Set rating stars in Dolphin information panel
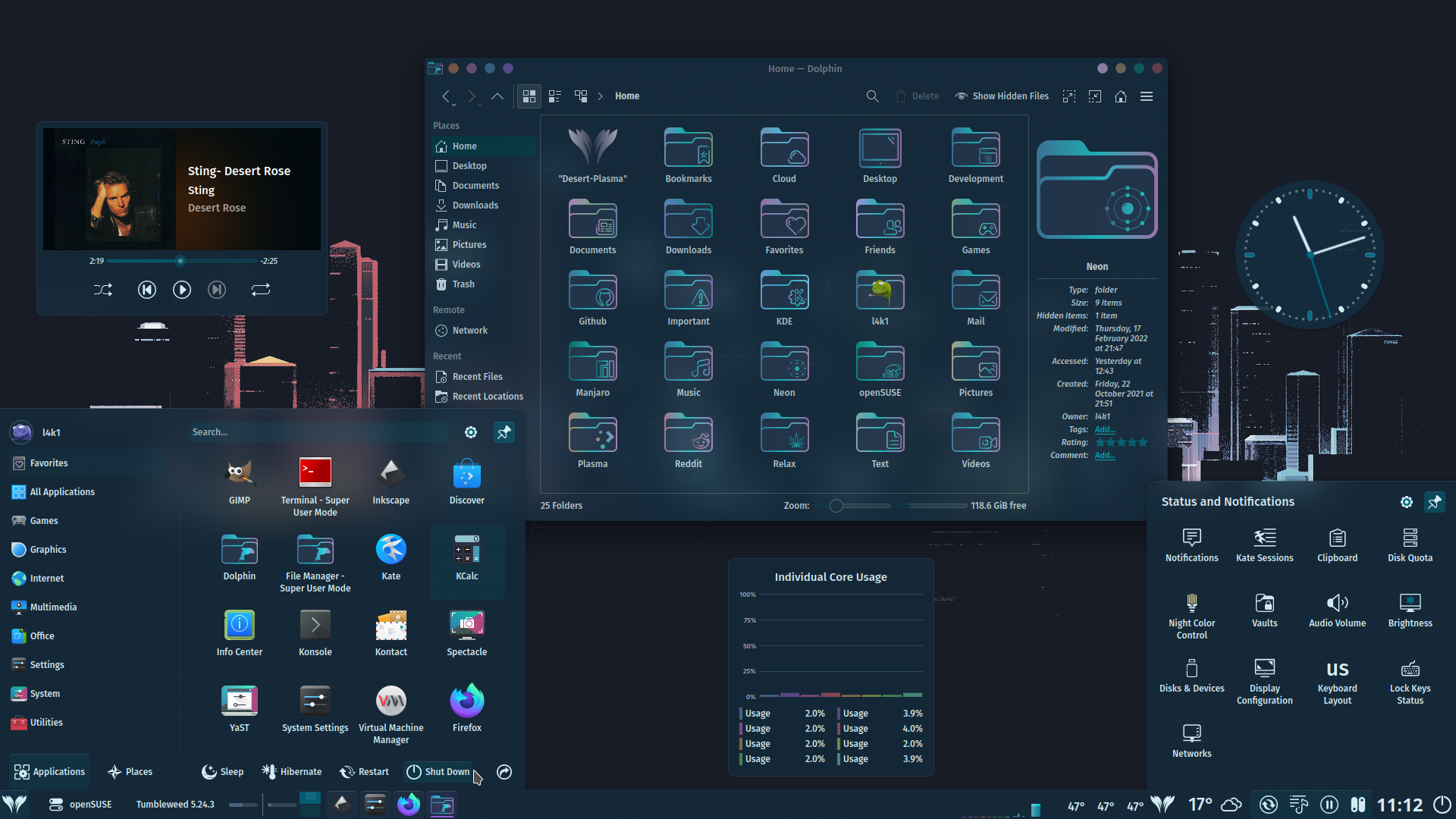This screenshot has height=819, width=1456. click(x=1122, y=443)
